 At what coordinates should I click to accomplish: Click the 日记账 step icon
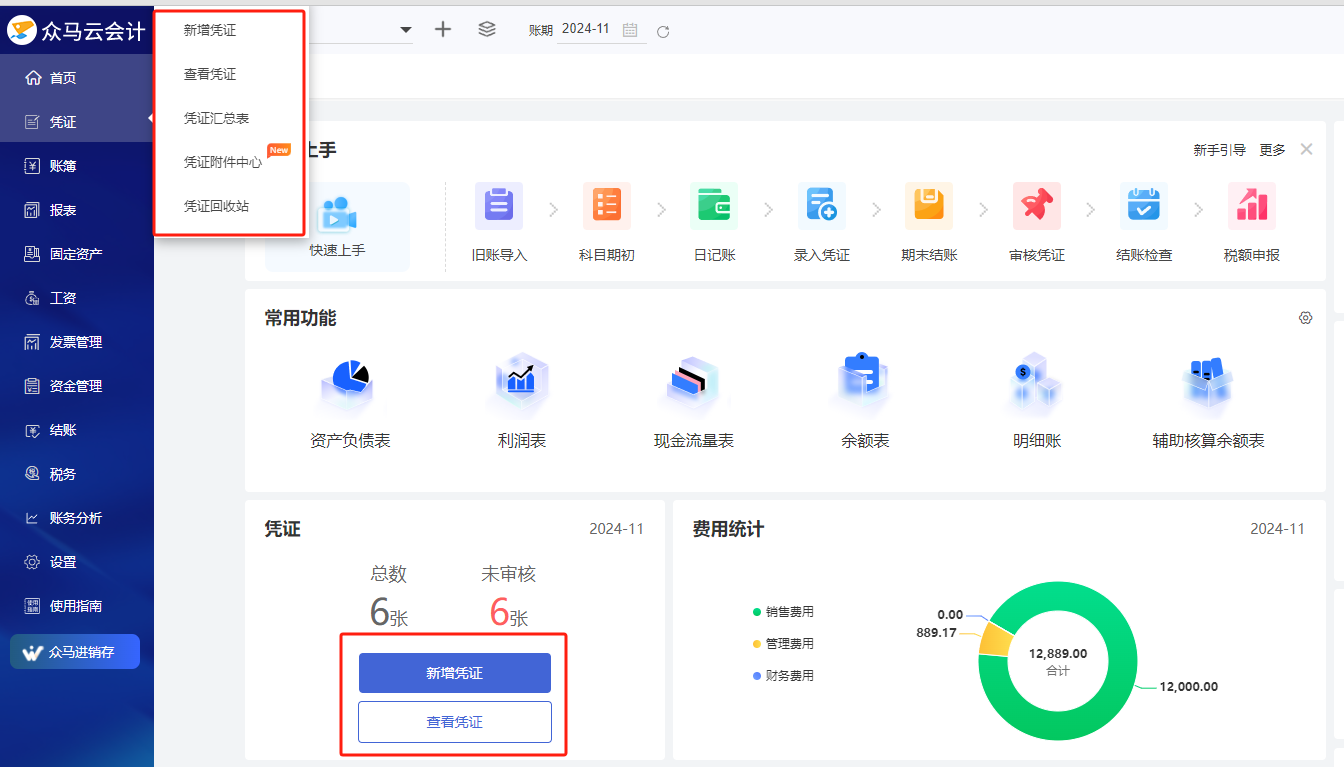pyautogui.click(x=714, y=206)
